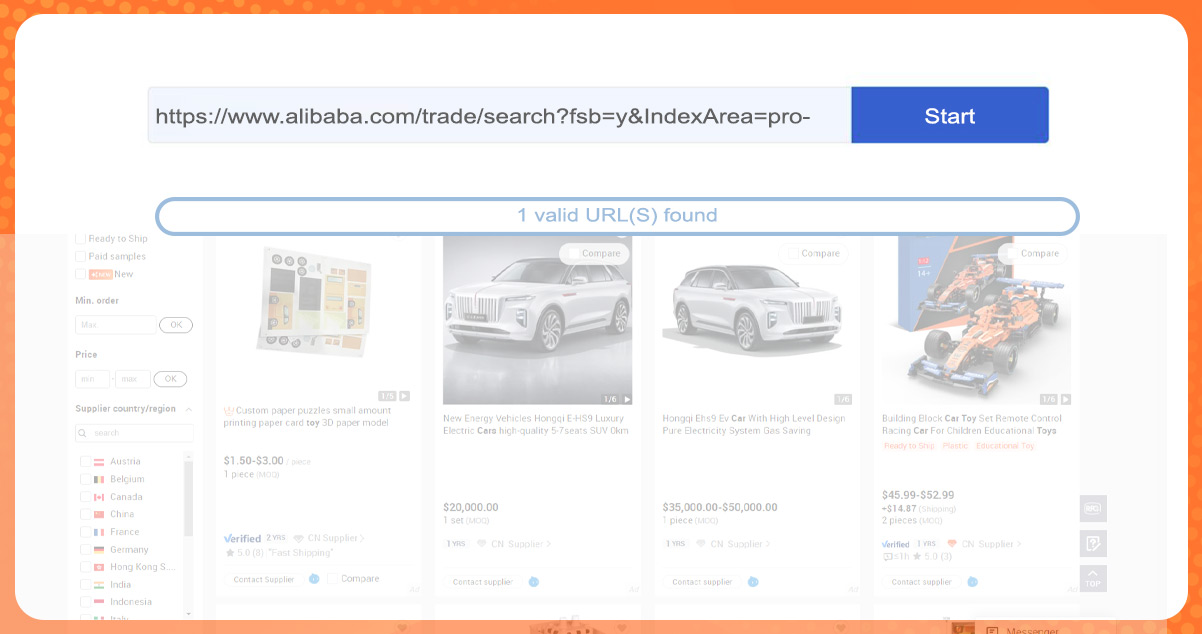The width and height of the screenshot is (1202, 634).
Task: Open CN Supplier link on paper puzzle listing
Action: [x=336, y=538]
